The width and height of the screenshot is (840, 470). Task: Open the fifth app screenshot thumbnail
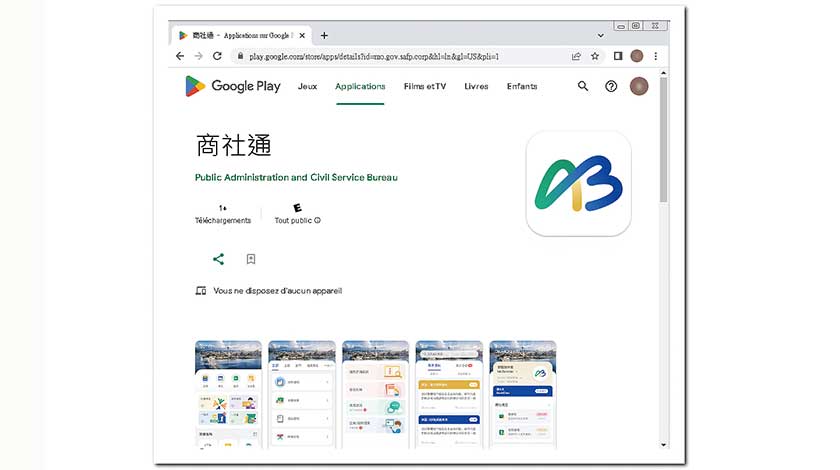(x=523, y=394)
